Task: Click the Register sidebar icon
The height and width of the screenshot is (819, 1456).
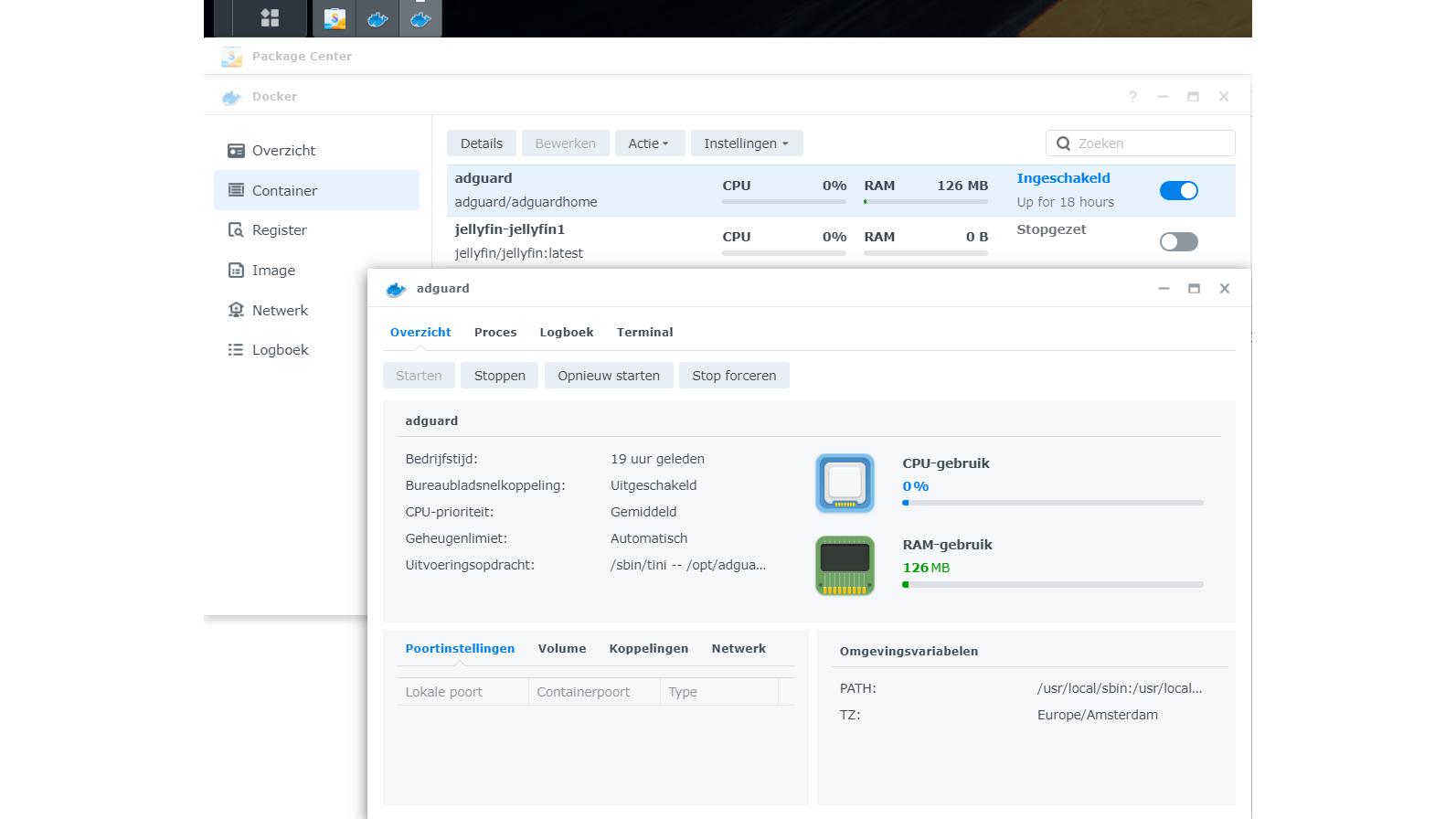Action: (x=236, y=230)
